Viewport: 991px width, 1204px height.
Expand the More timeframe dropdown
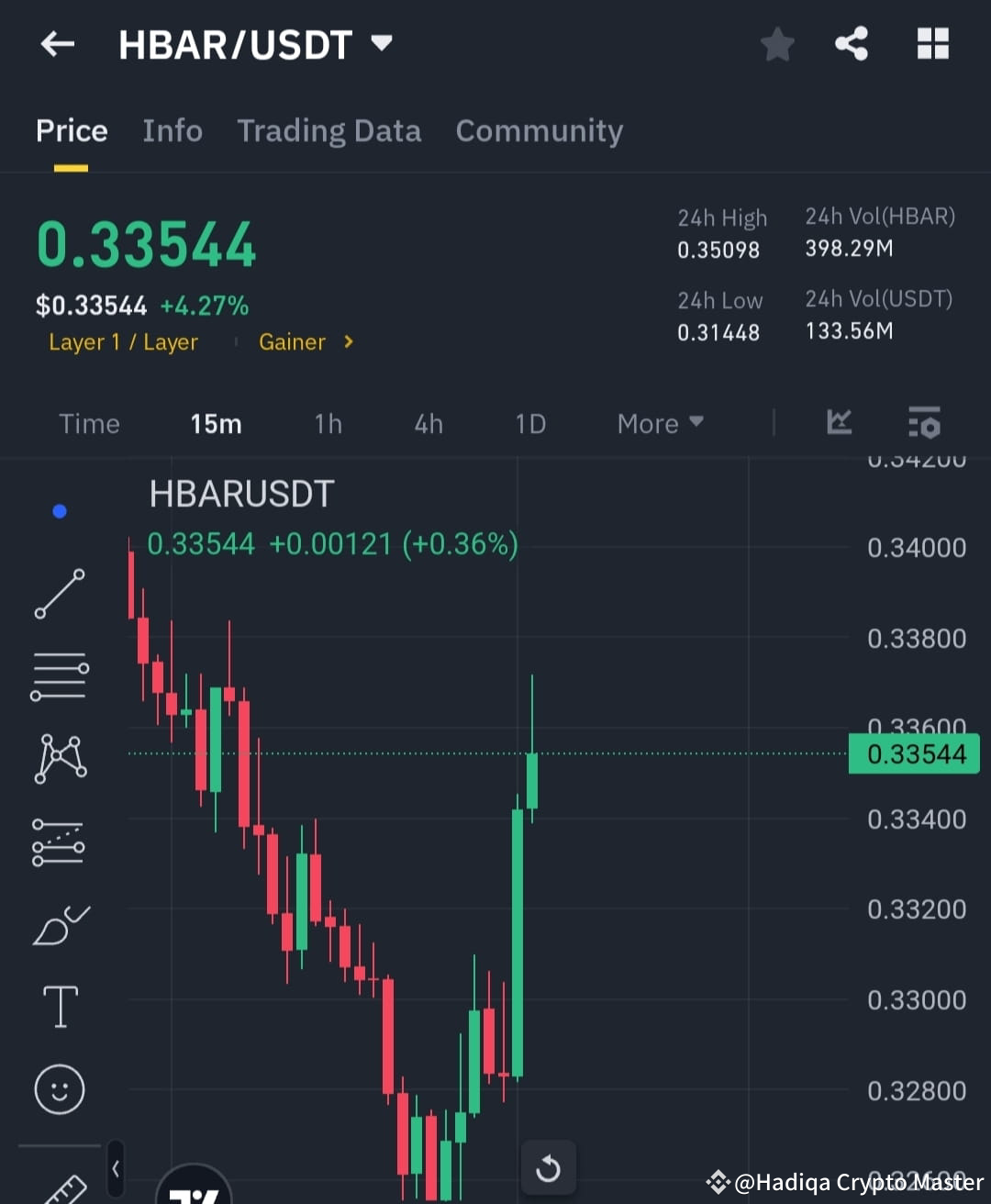[659, 423]
